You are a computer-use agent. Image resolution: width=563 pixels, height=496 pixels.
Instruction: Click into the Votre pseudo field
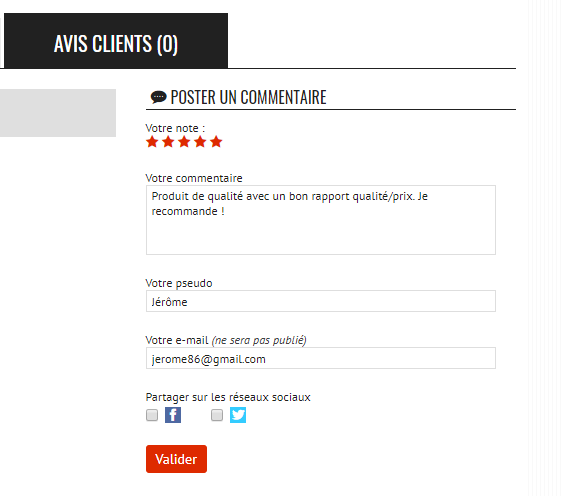point(321,301)
